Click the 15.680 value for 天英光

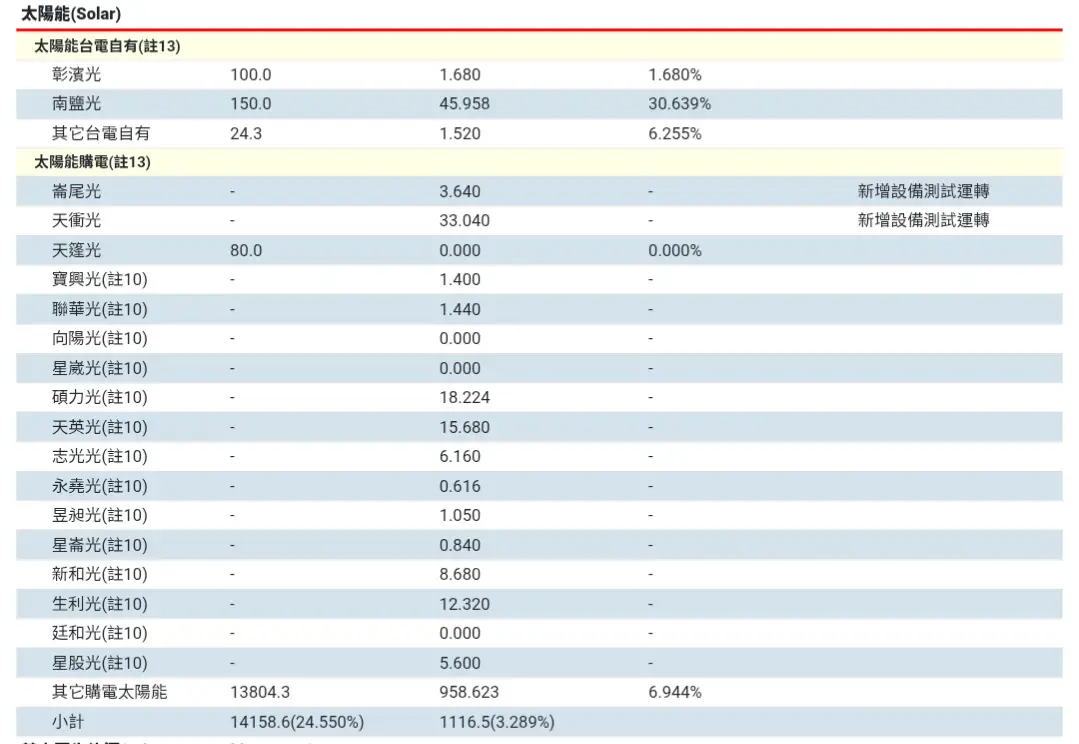point(464,427)
